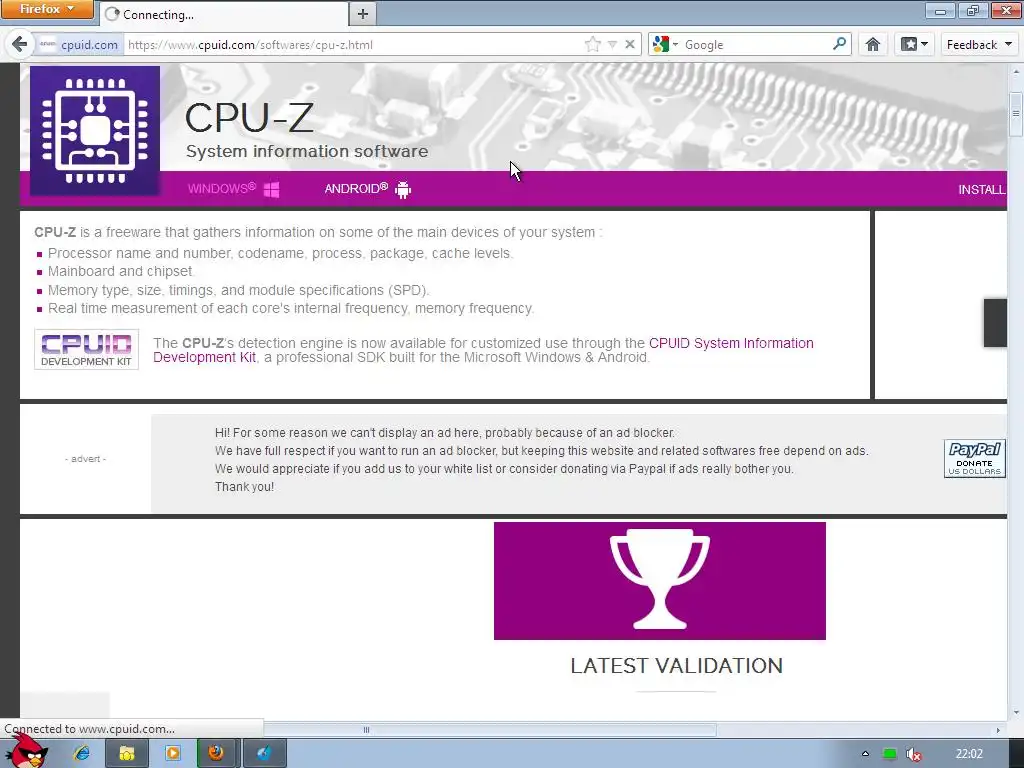This screenshot has width=1024, height=768.
Task: Open the file explorer folder in the taskbar
Action: [127, 754]
